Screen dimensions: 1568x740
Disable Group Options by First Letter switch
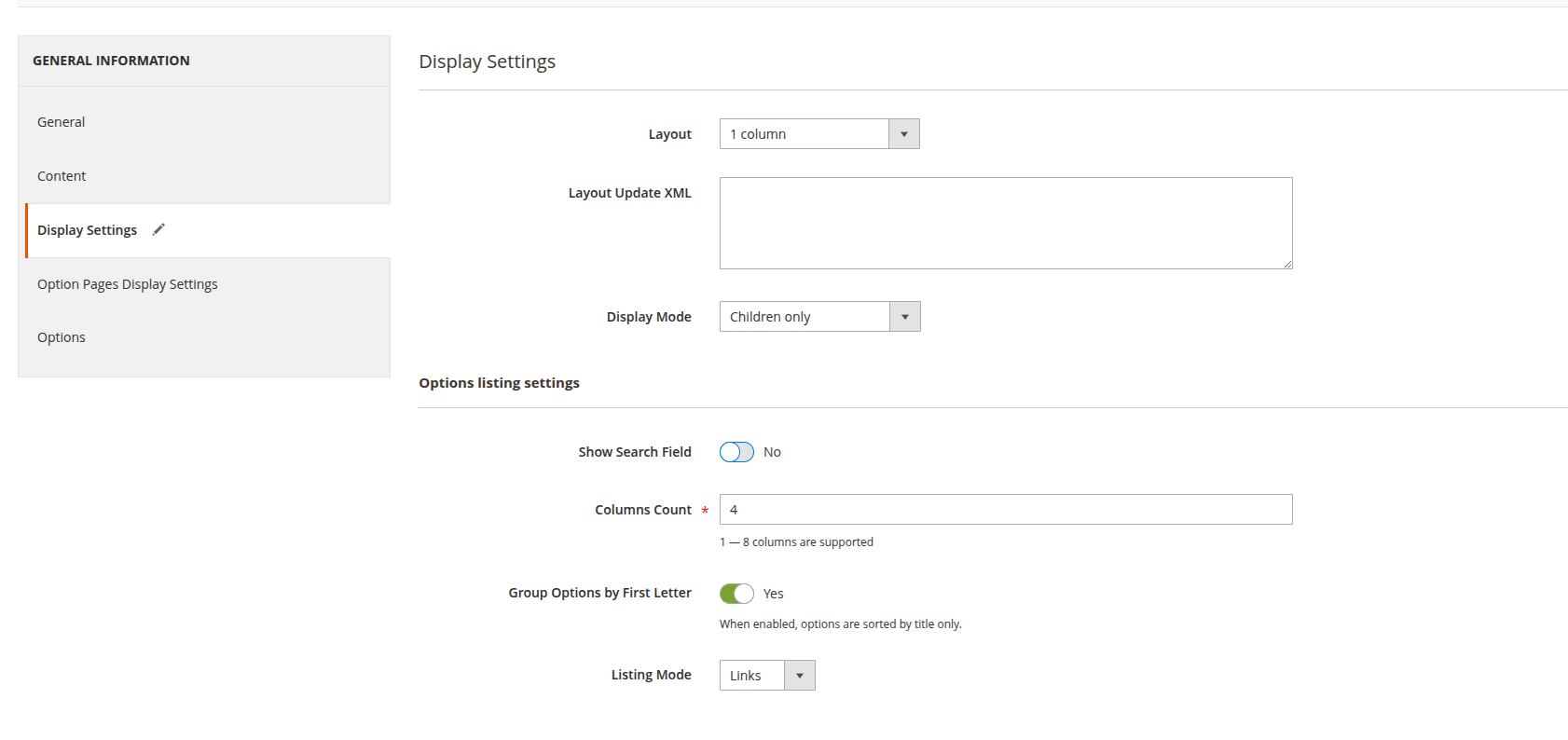coord(736,594)
